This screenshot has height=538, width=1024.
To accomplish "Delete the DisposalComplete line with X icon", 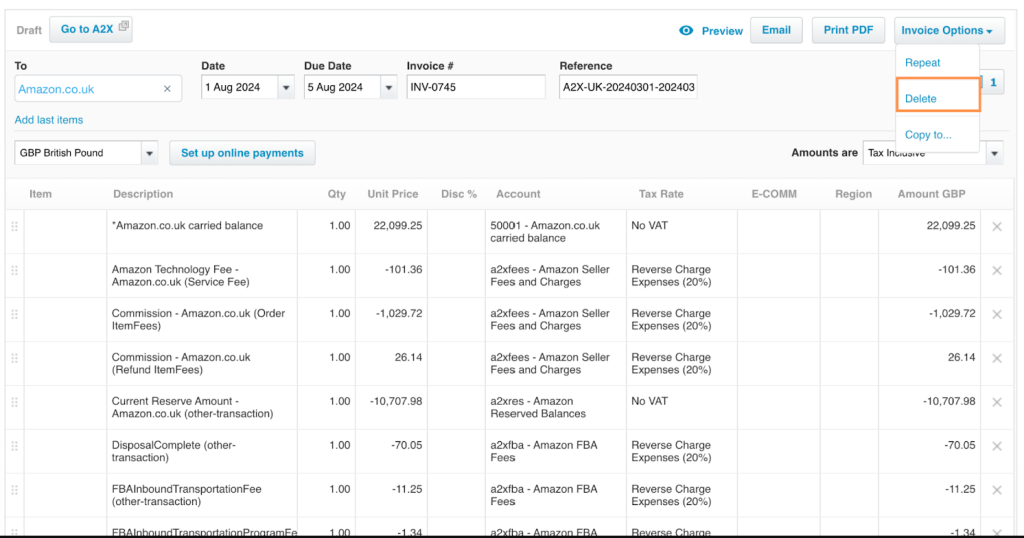I will point(996,446).
